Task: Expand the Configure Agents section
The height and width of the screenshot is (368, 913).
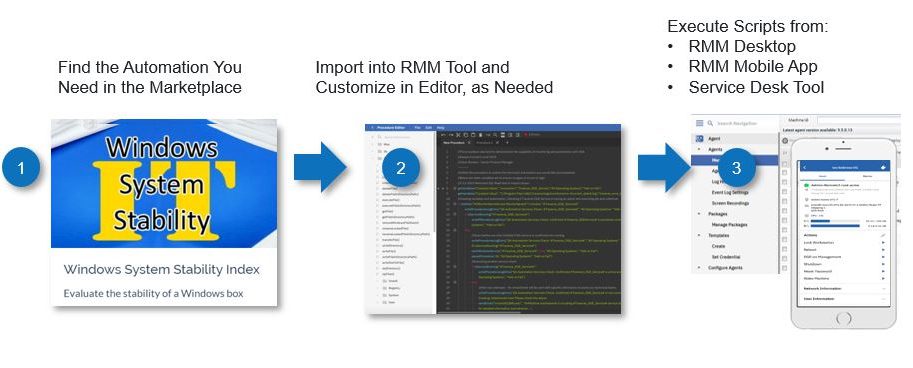Action: [x=699, y=267]
